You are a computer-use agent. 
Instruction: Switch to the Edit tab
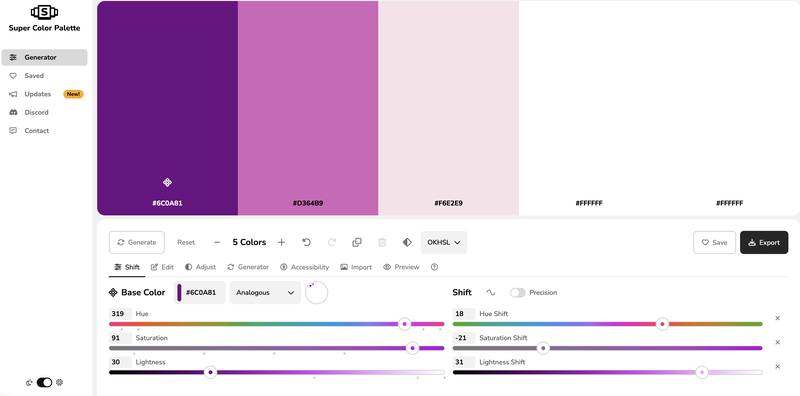[x=162, y=267]
